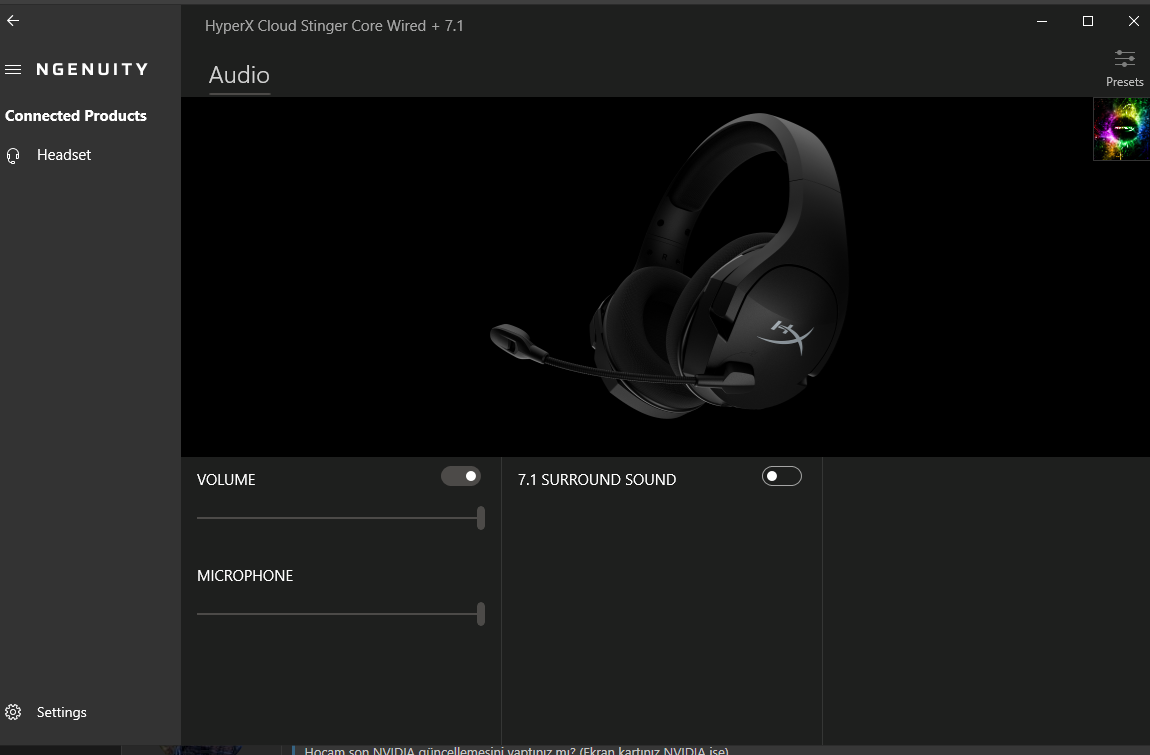Image resolution: width=1150 pixels, height=755 pixels.
Task: Enable 7.1 Surround Sound toggle
Action: 782,476
